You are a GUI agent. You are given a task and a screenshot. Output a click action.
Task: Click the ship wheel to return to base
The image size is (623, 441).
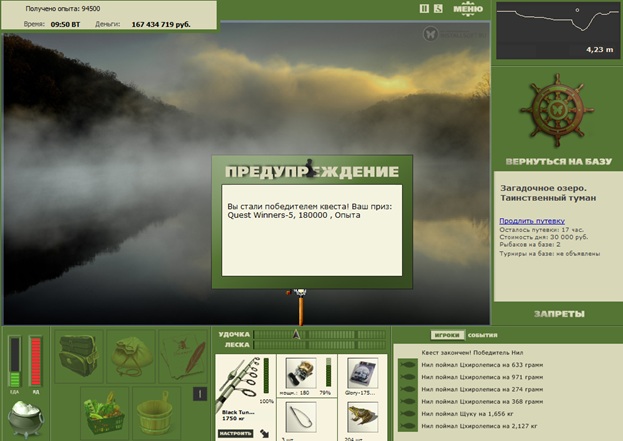click(557, 110)
